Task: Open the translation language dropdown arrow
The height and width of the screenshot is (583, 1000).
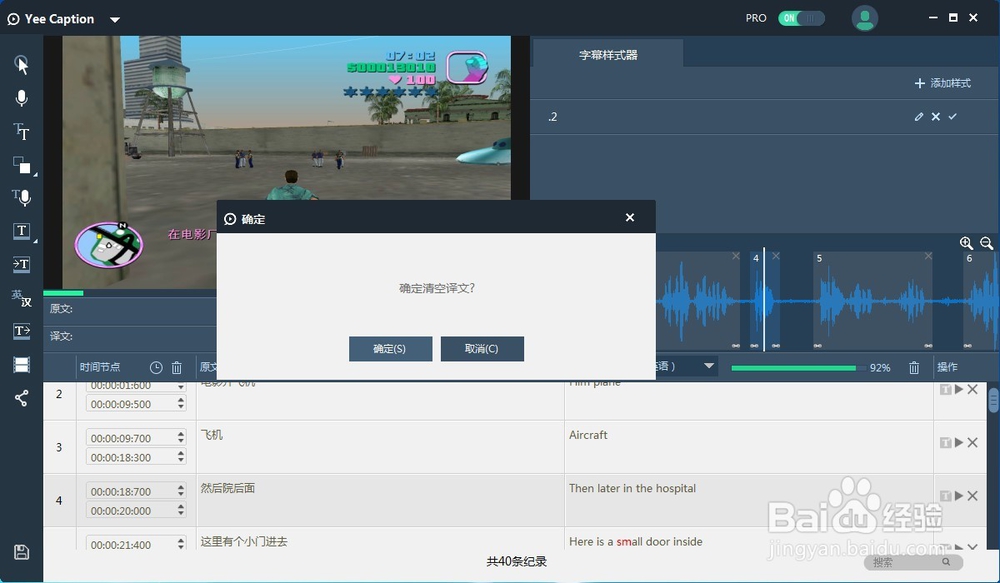Action: (x=709, y=366)
